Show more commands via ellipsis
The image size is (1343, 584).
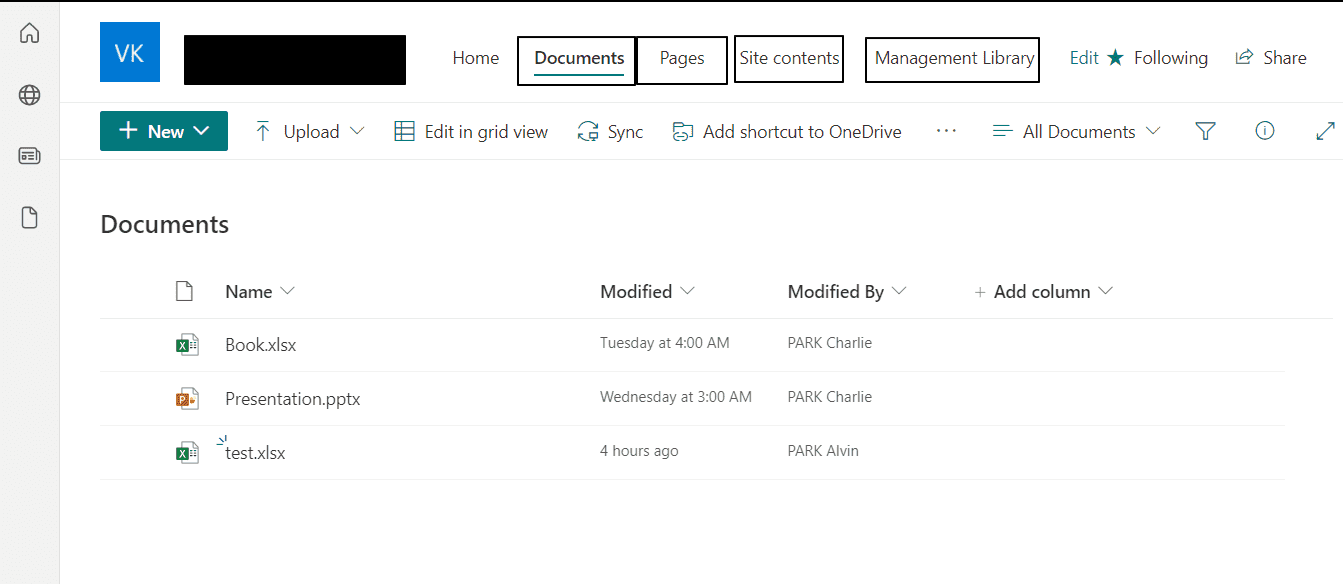point(946,131)
